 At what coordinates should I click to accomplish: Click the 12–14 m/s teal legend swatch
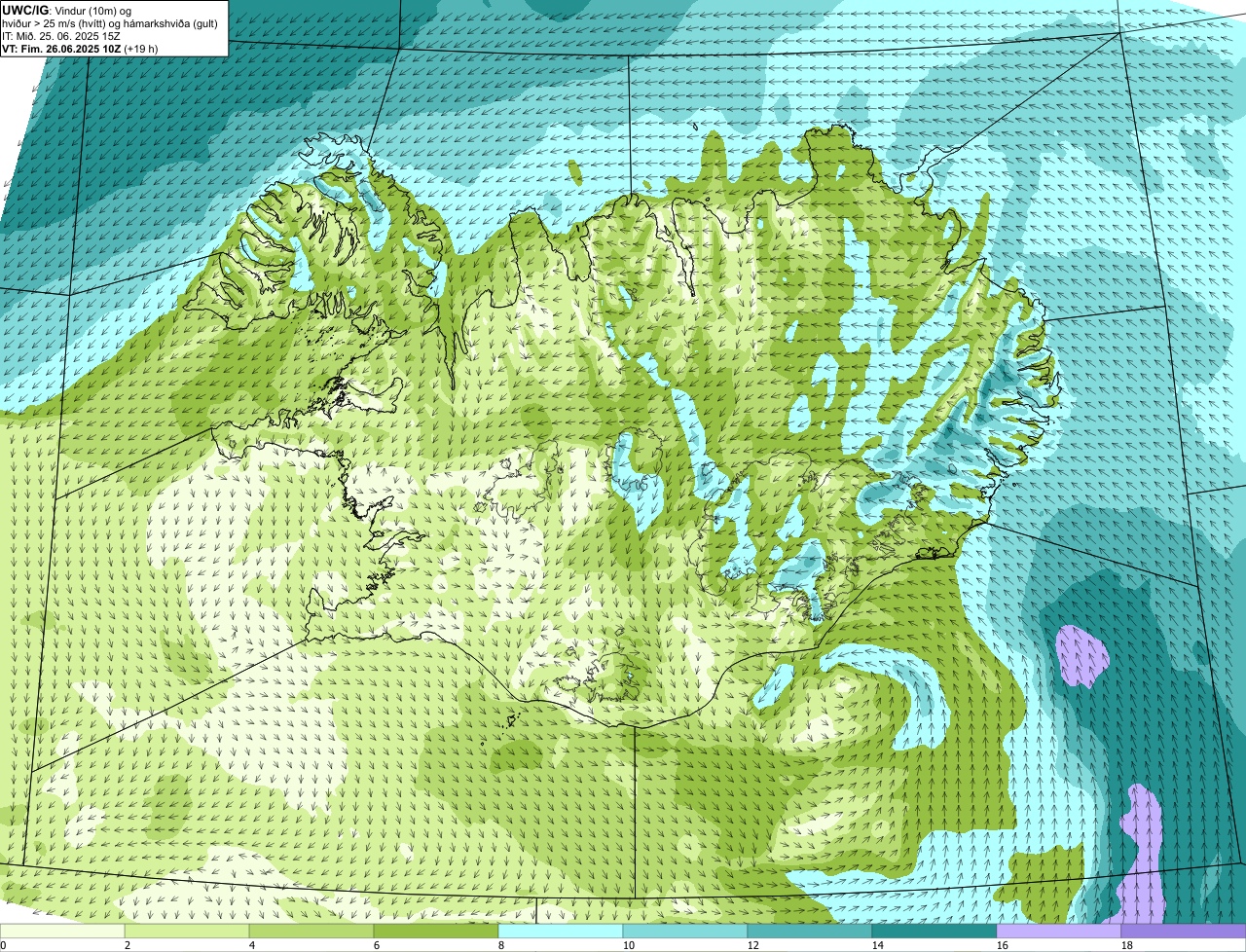(x=810, y=932)
